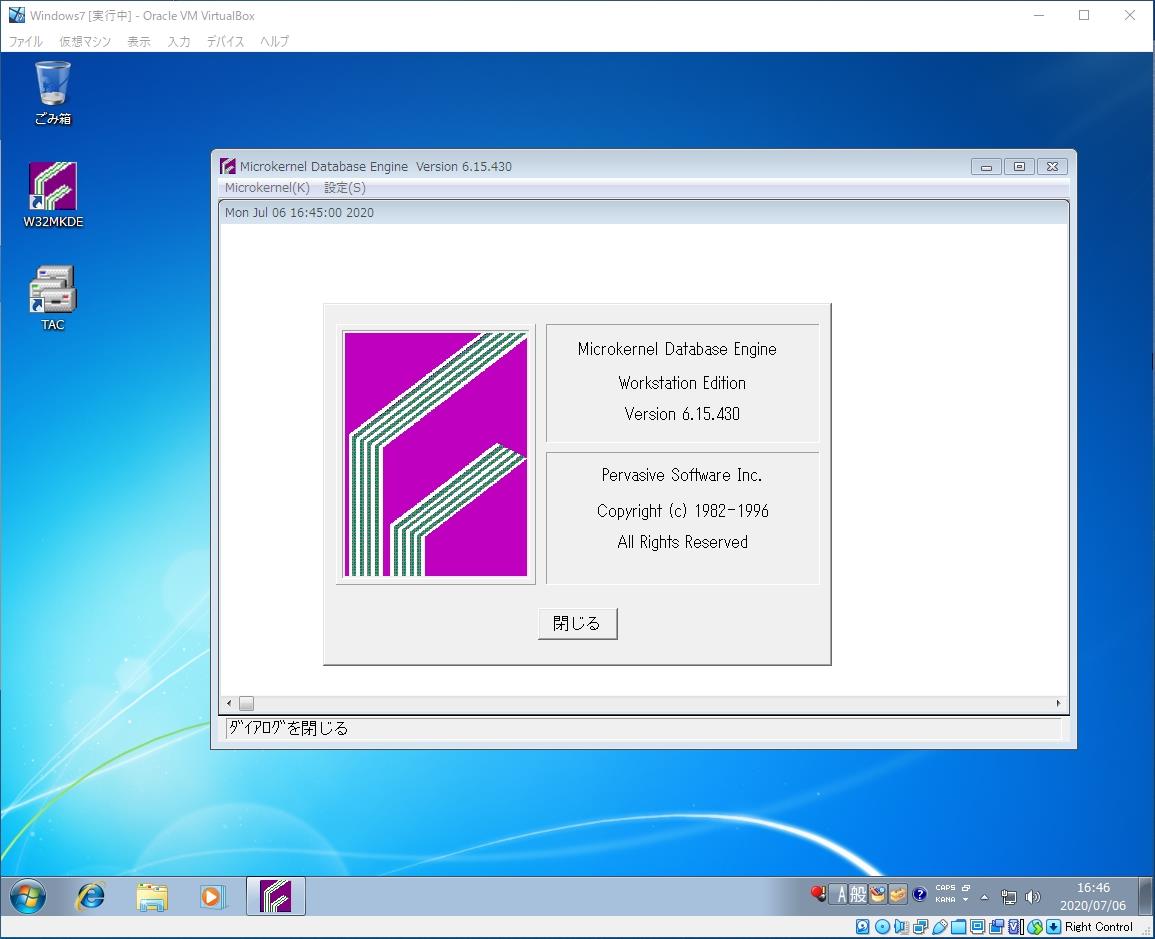
Task: Click the VirtualBox audio status icon
Action: click(x=901, y=927)
